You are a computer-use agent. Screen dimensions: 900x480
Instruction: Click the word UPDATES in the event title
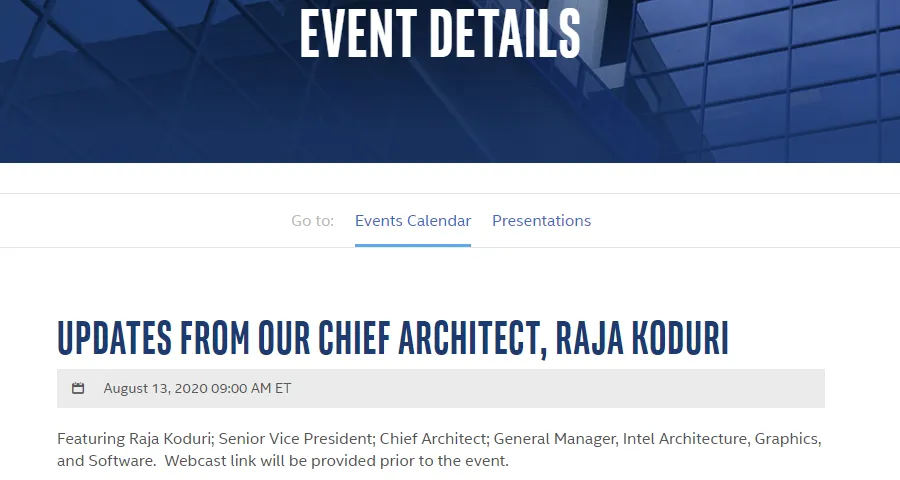115,338
